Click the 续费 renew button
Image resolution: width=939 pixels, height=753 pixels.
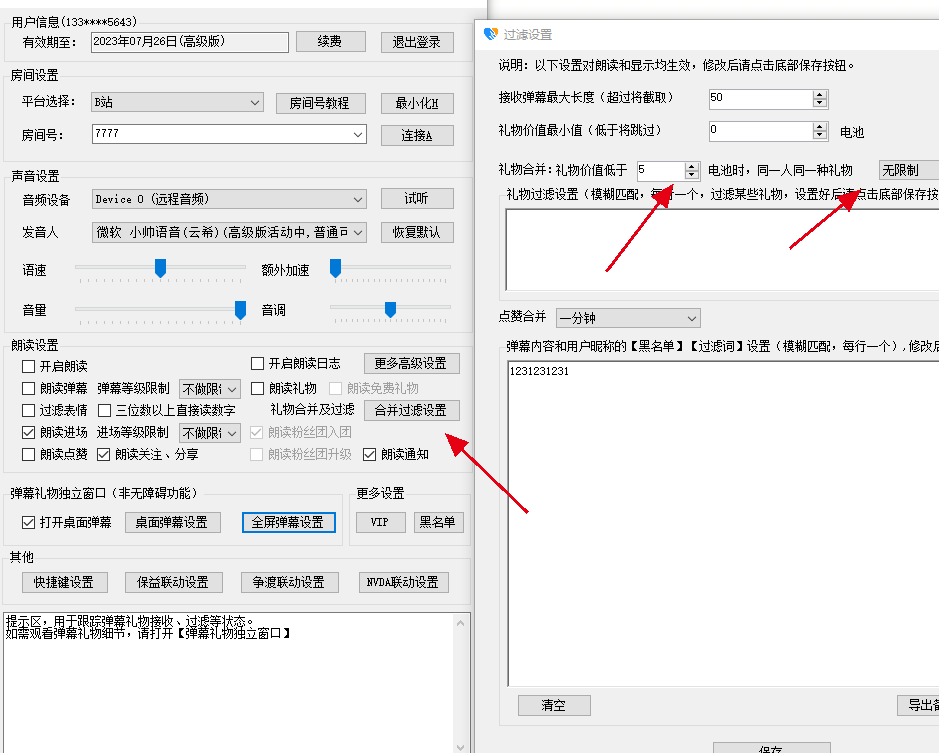(331, 41)
